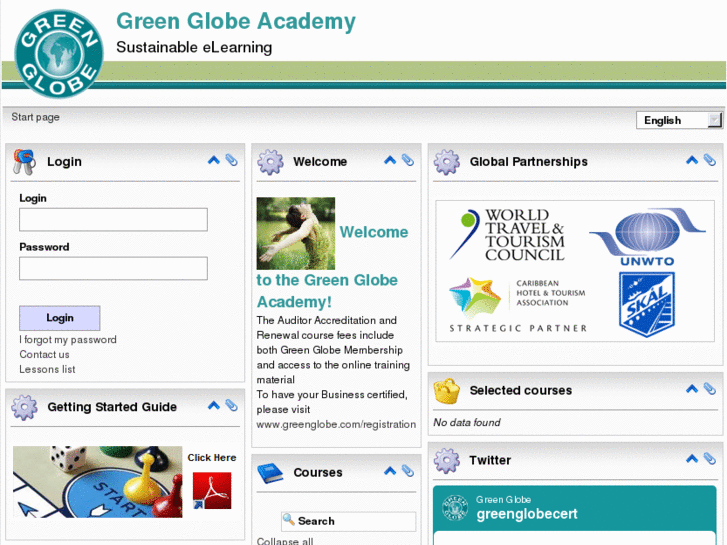Screen dimensions: 727x545
Task: Open the Lessons list link
Action: pos(47,369)
